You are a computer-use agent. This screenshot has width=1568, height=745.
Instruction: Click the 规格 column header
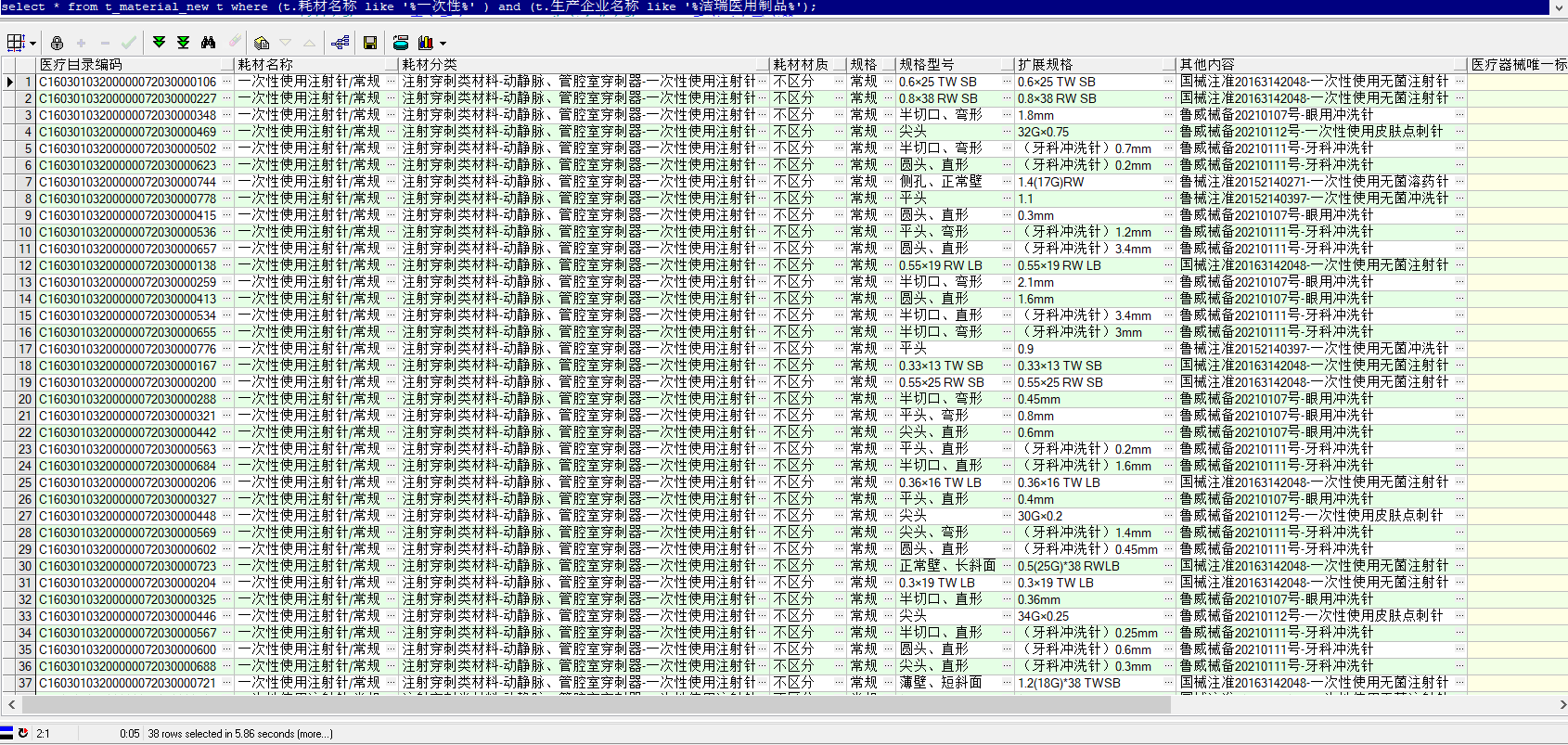click(x=870, y=64)
